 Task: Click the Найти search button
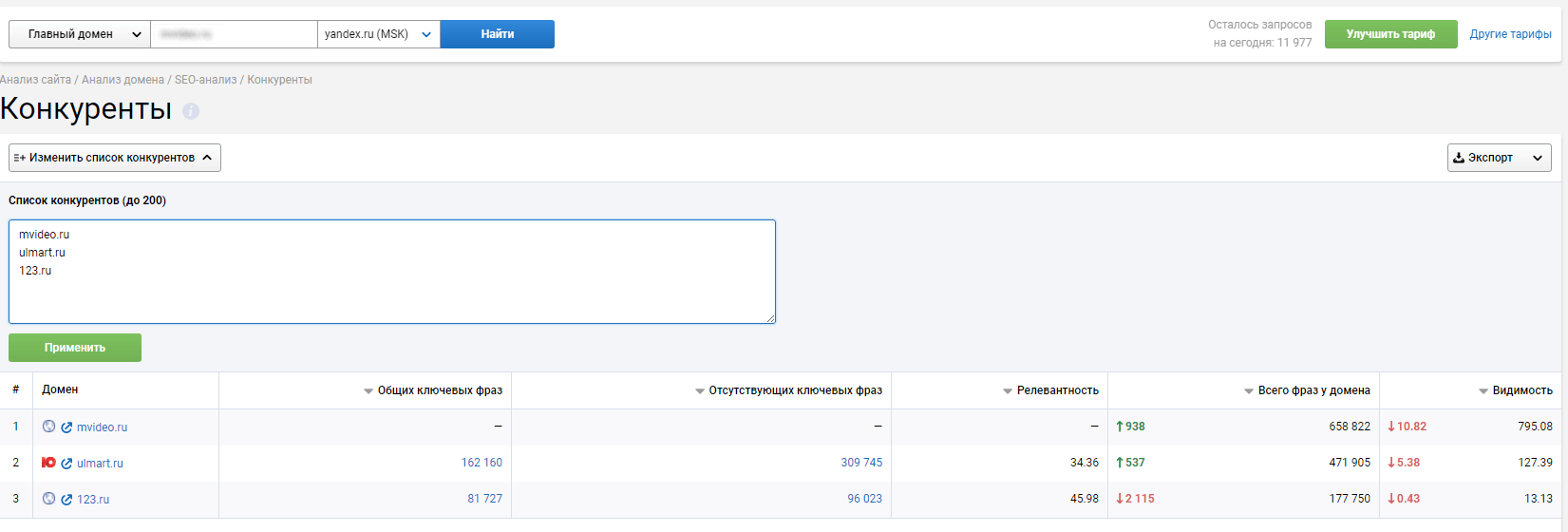pyautogui.click(x=498, y=34)
